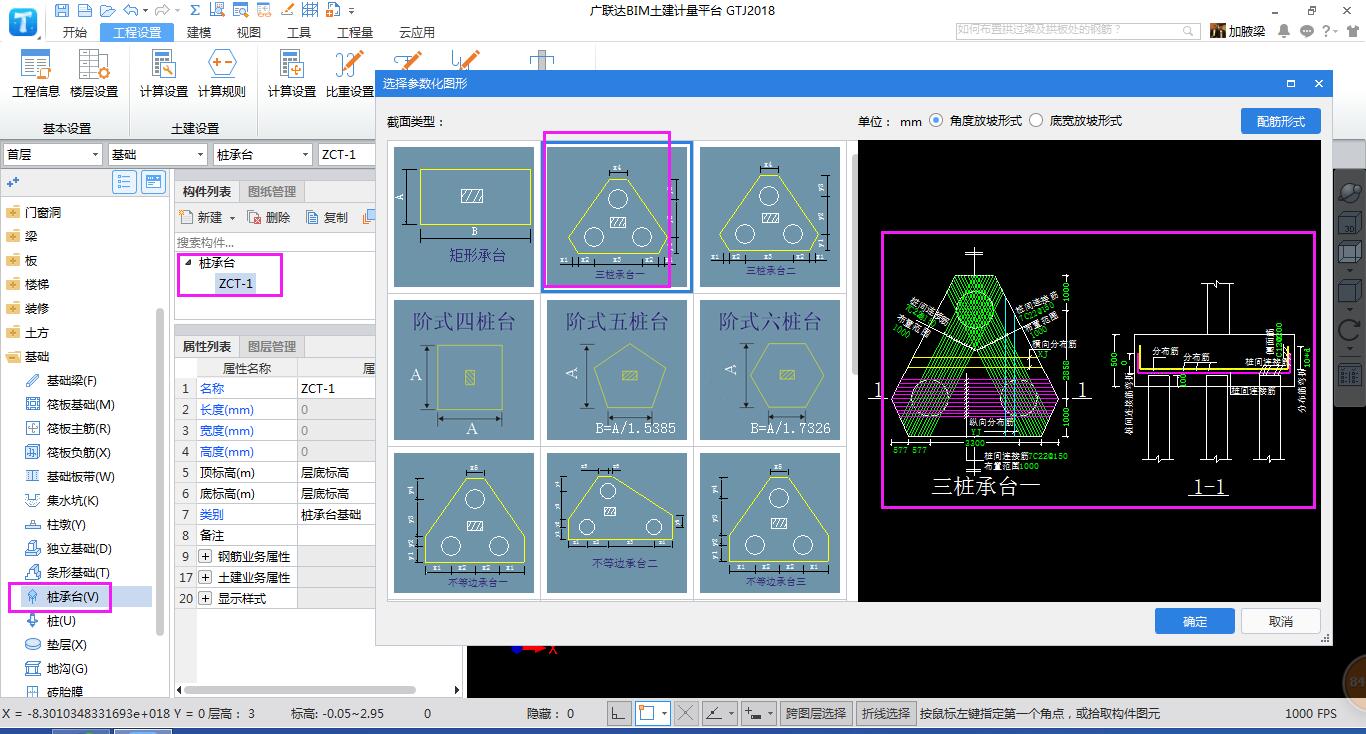This screenshot has width=1366, height=734.
Task: Click 折线选择 button in status bar
Action: tap(886, 713)
